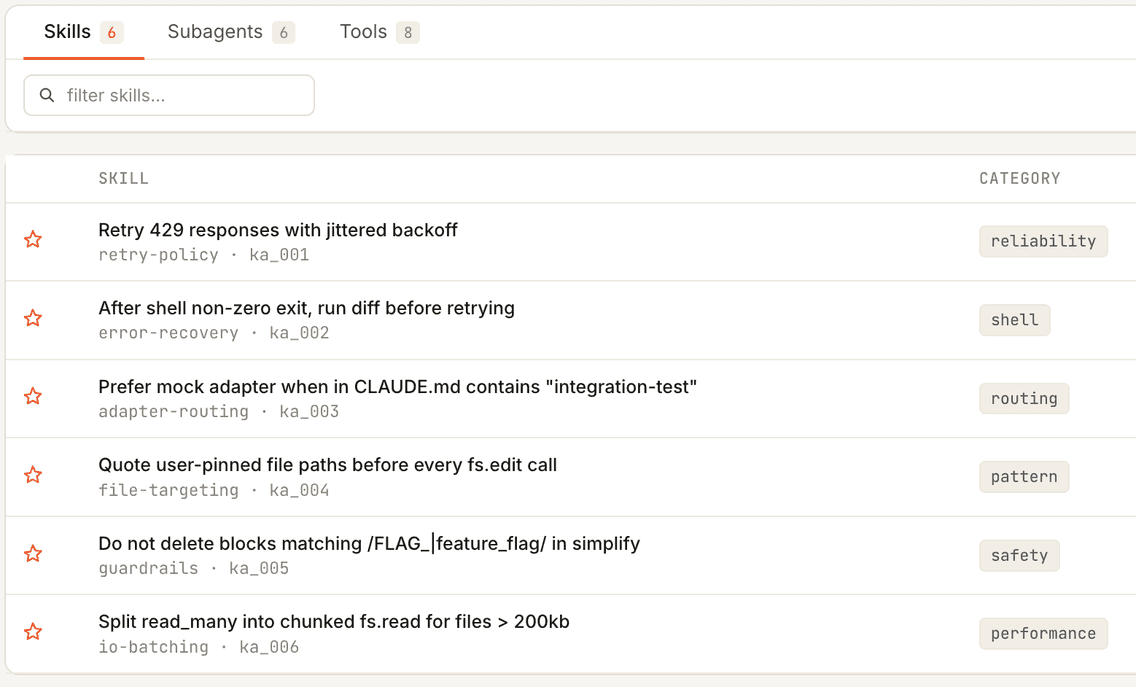The width and height of the screenshot is (1136, 687).
Task: Sort by clicking the CATEGORY column header
Action: [x=1020, y=178]
